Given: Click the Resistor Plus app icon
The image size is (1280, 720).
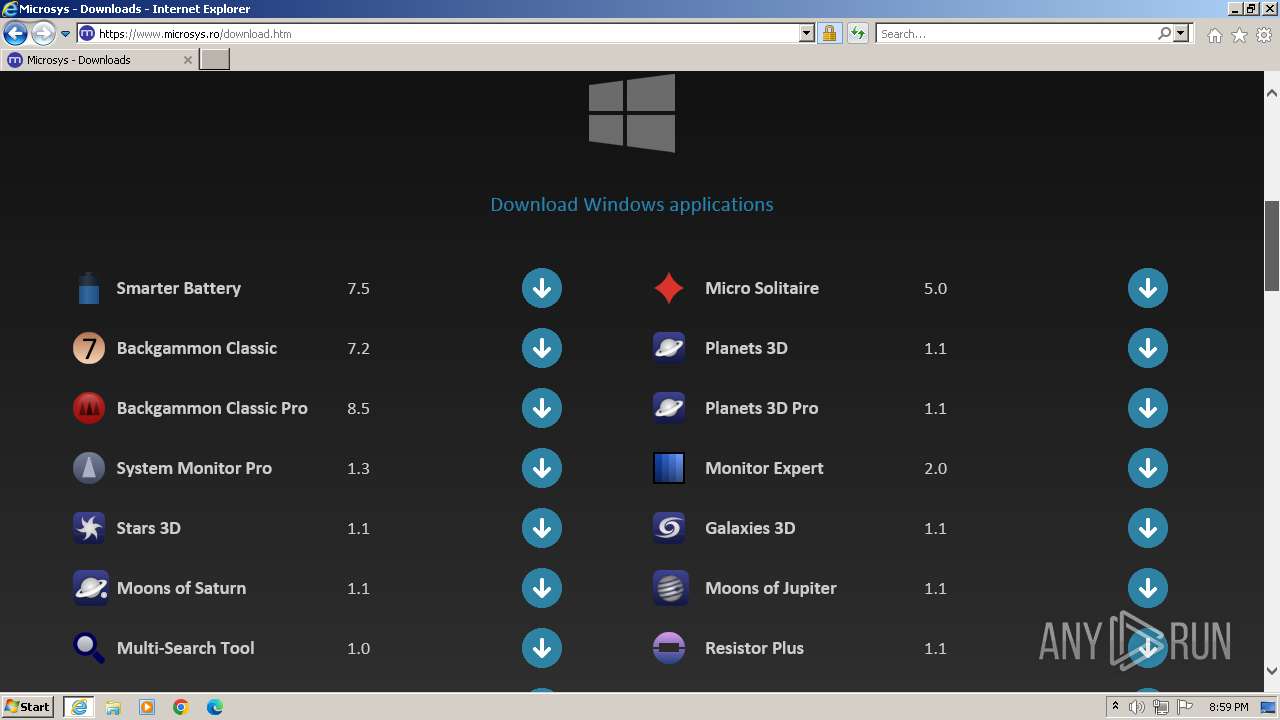Looking at the screenshot, I should [x=668, y=648].
